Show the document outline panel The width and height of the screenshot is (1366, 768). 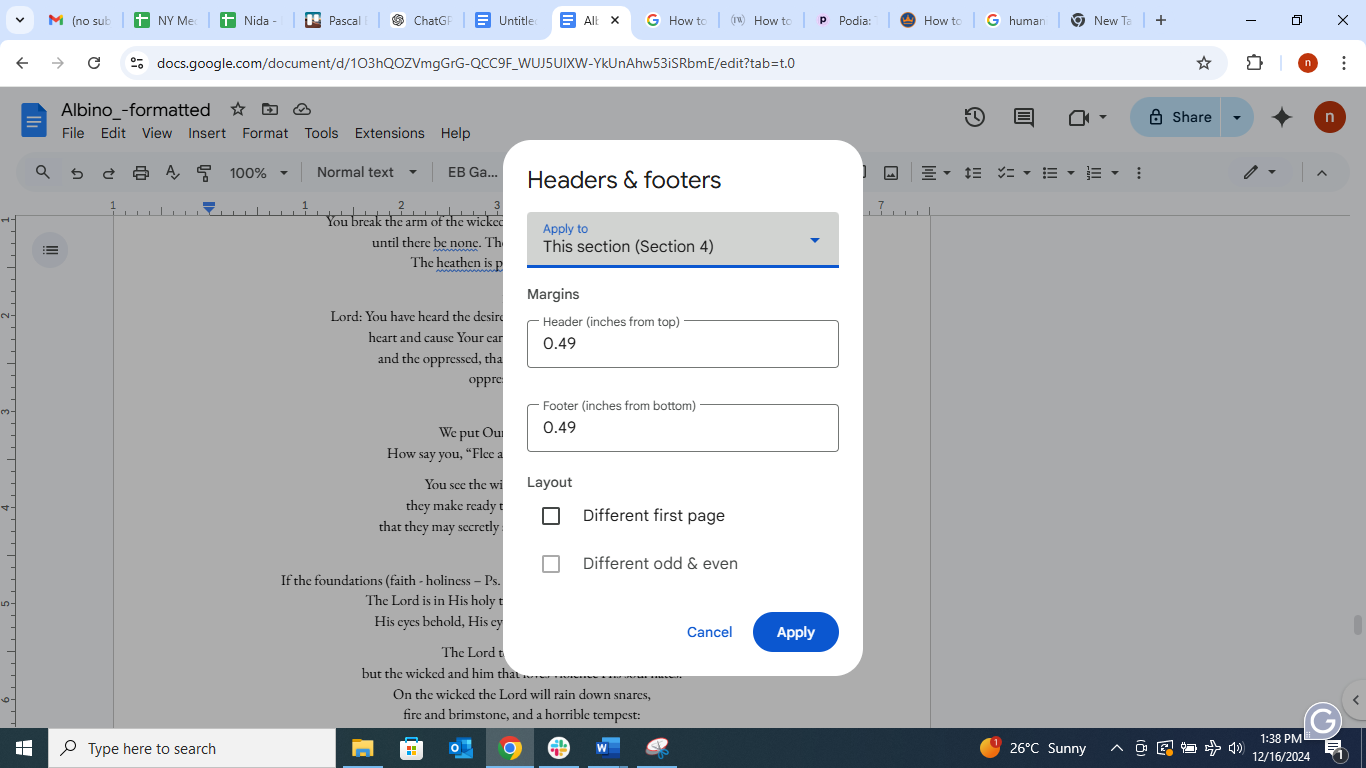click(x=49, y=249)
